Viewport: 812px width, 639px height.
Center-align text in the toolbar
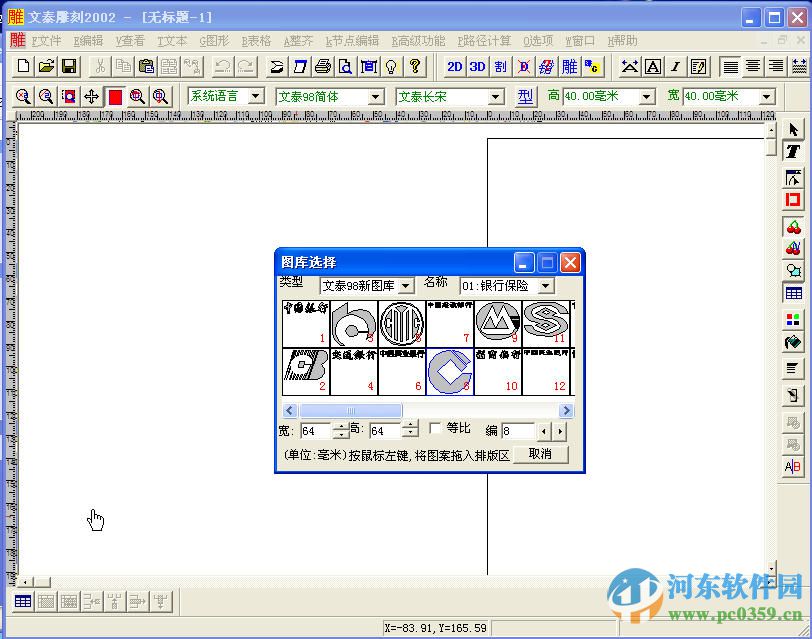(x=753, y=66)
